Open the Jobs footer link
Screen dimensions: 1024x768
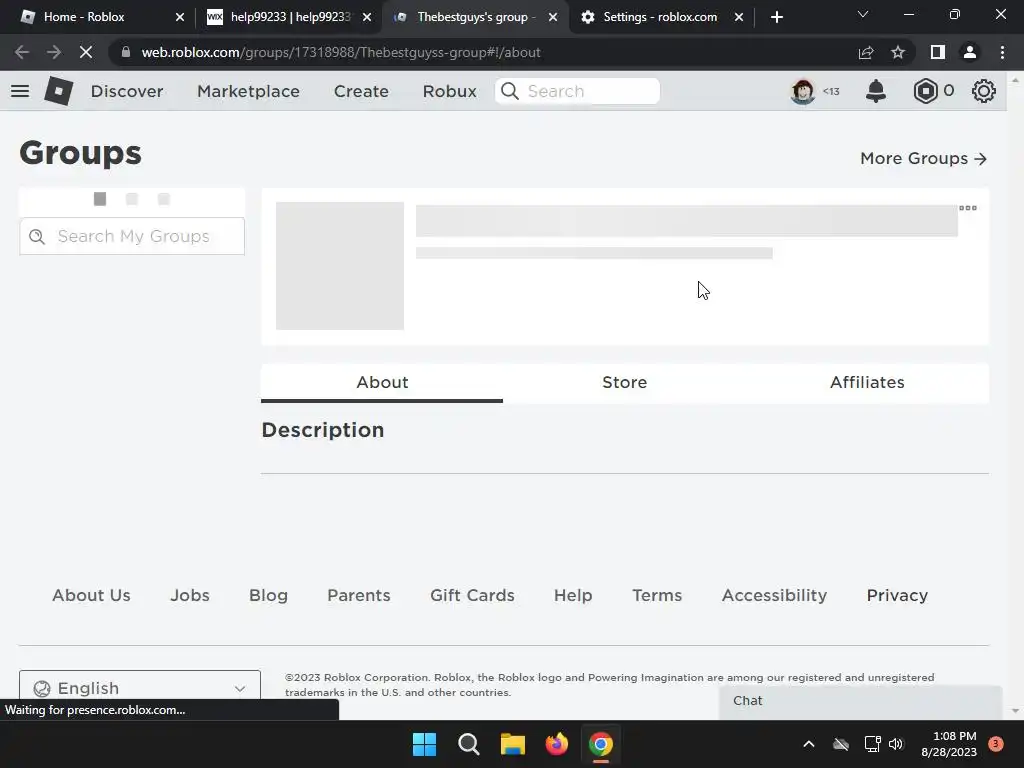pyautogui.click(x=190, y=596)
